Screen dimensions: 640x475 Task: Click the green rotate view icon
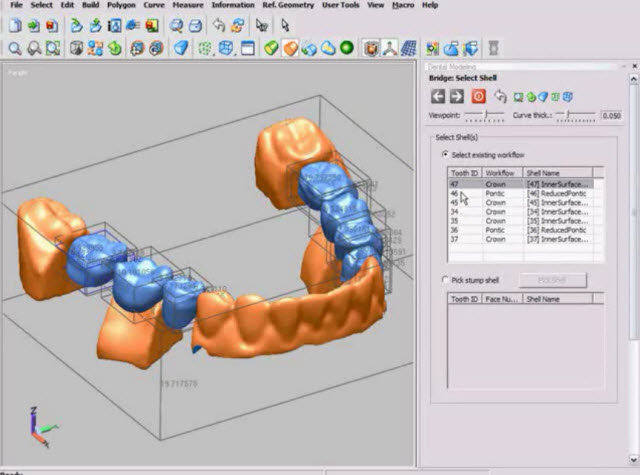pyautogui.click(x=115, y=49)
